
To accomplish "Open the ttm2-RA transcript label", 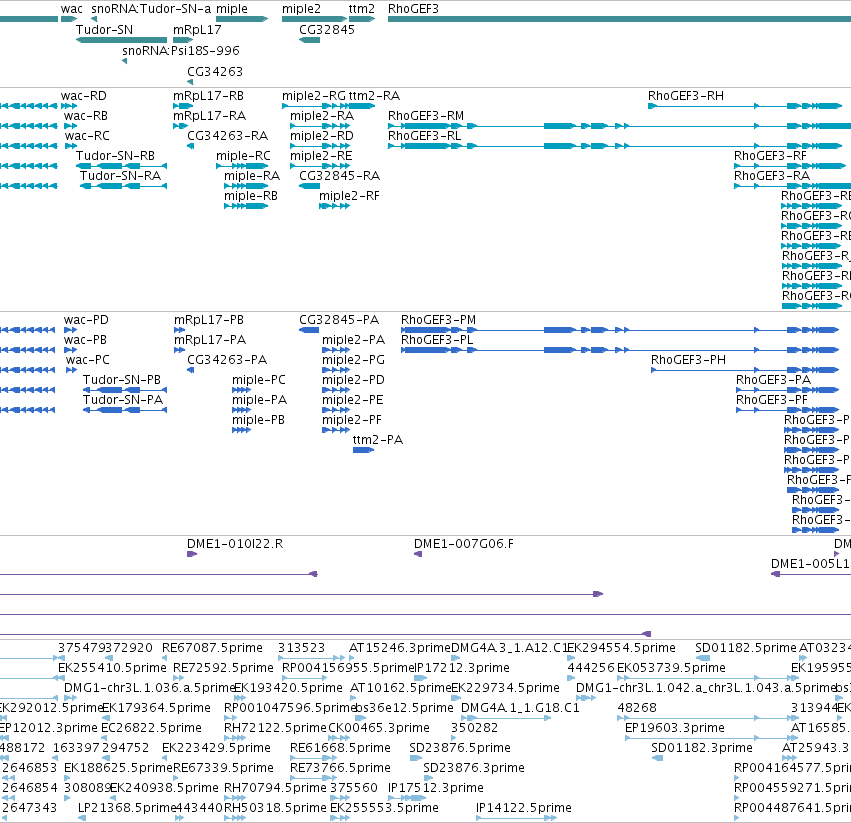I will [x=374, y=96].
